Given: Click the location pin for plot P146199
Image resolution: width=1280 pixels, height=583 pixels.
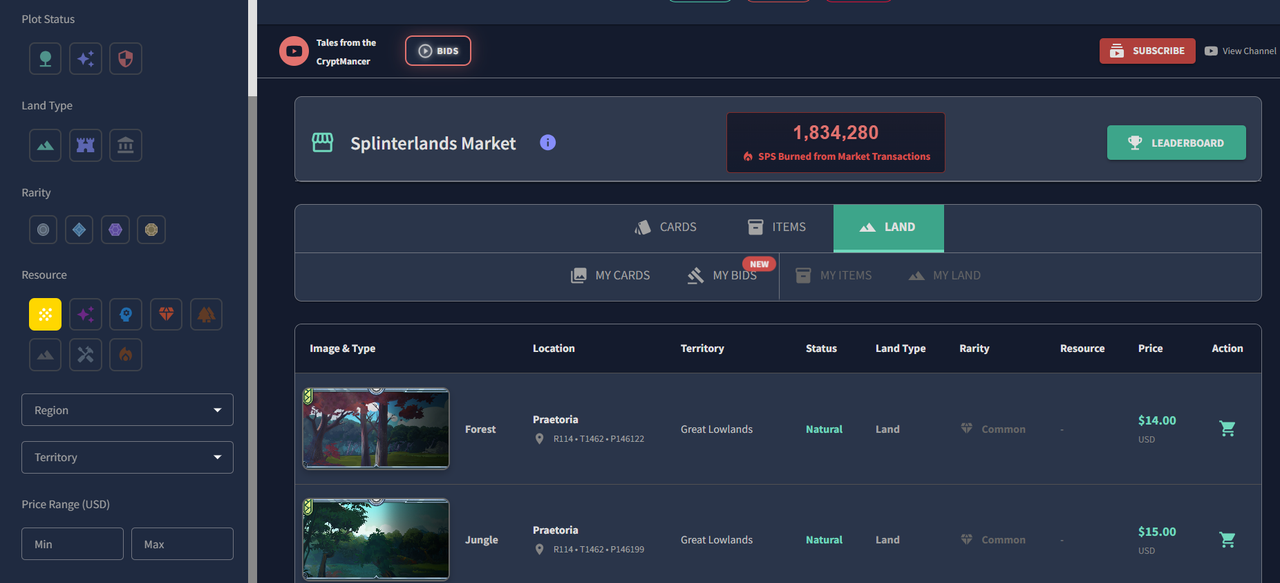Looking at the screenshot, I should [540, 550].
